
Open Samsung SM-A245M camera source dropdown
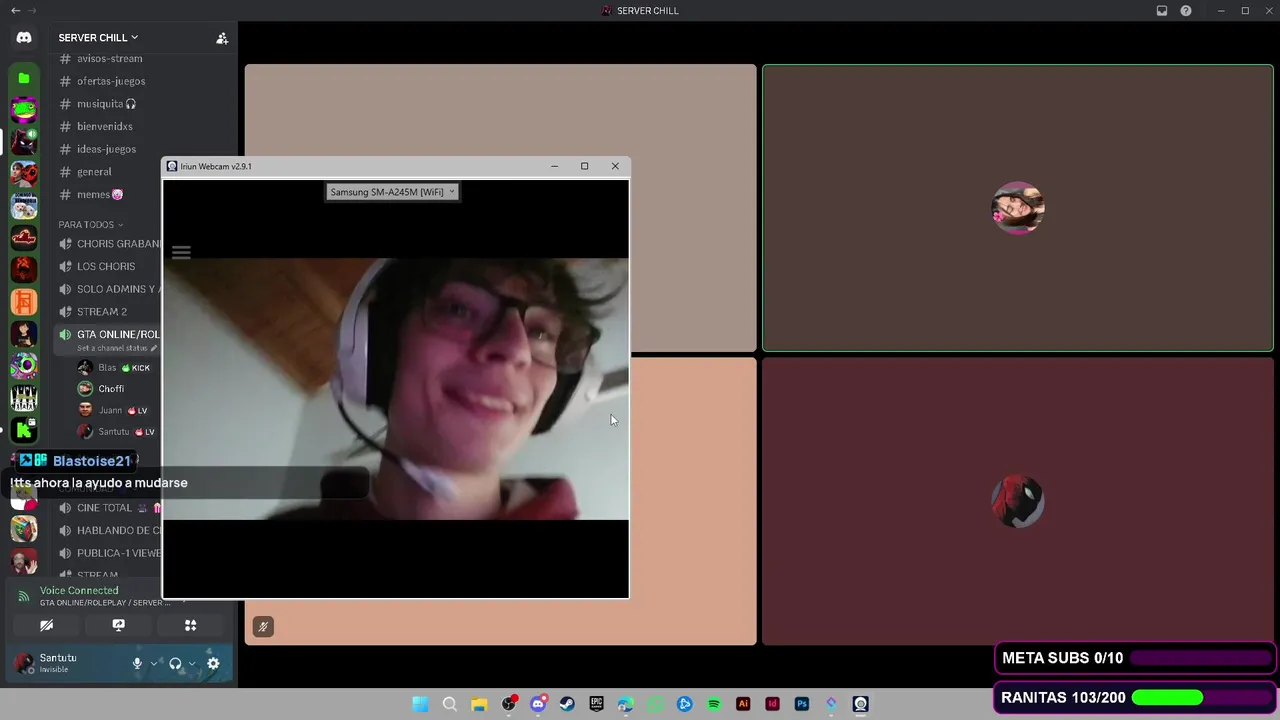point(392,192)
